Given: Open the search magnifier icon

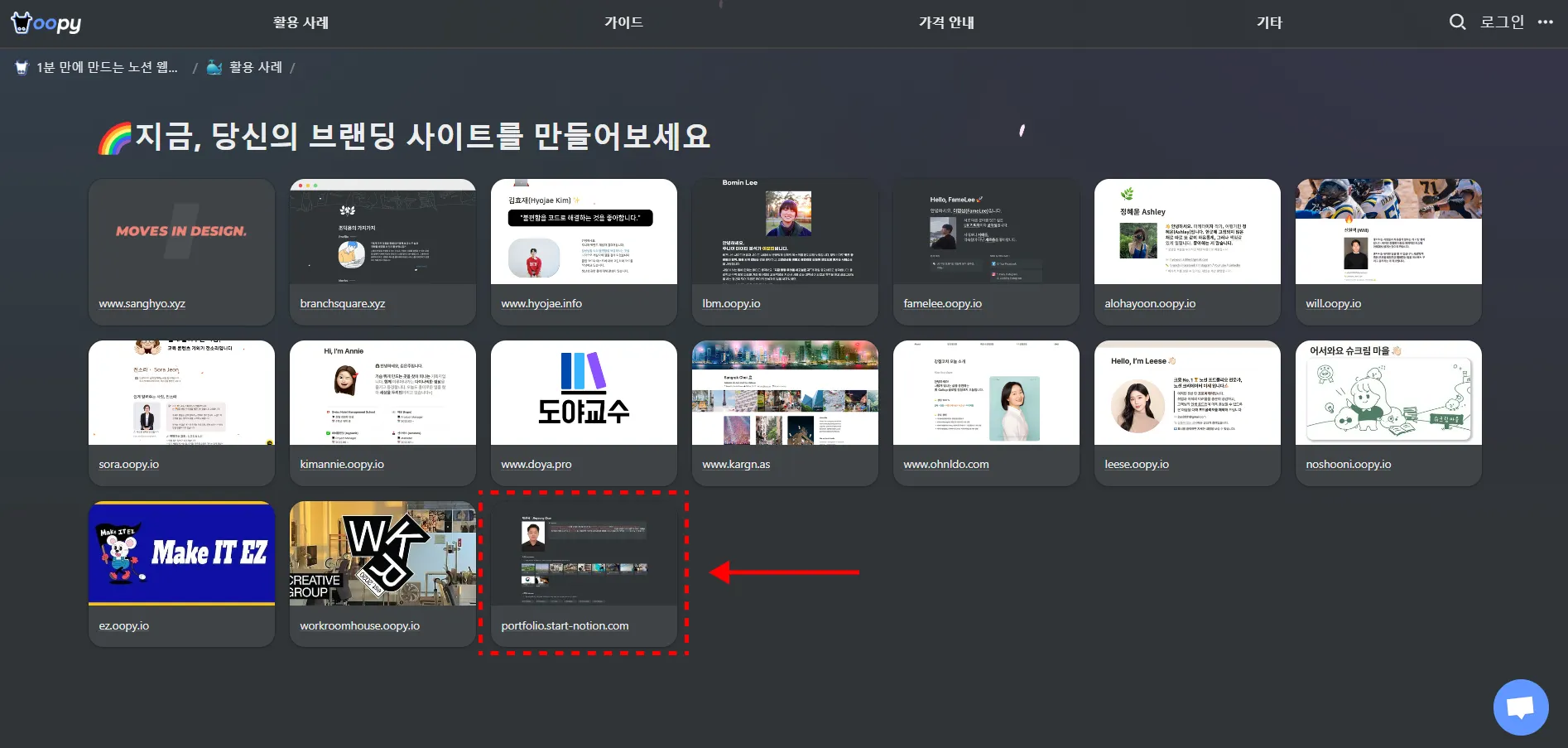Looking at the screenshot, I should point(1457,22).
